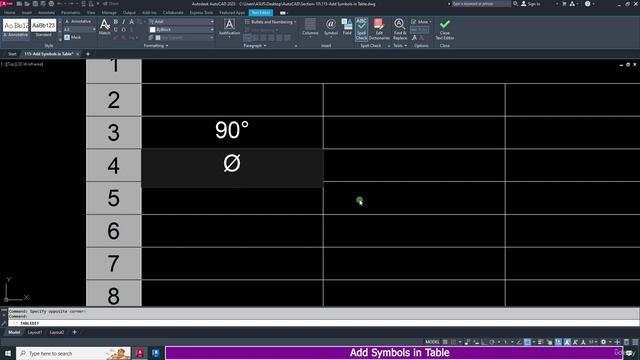The image size is (640, 360).
Task: Open the Parametric ribbon tab
Action: click(71, 13)
